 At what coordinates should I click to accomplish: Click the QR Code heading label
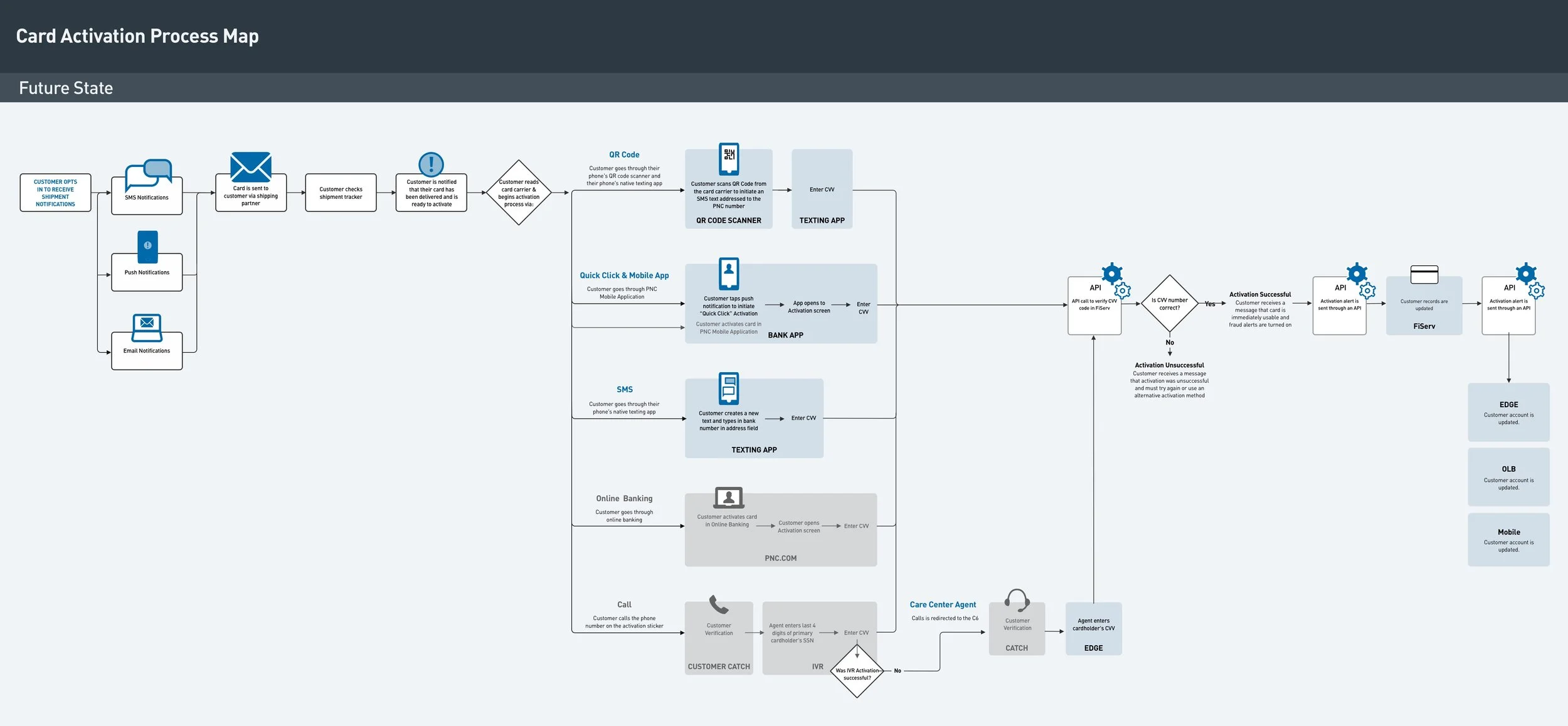[x=623, y=154]
